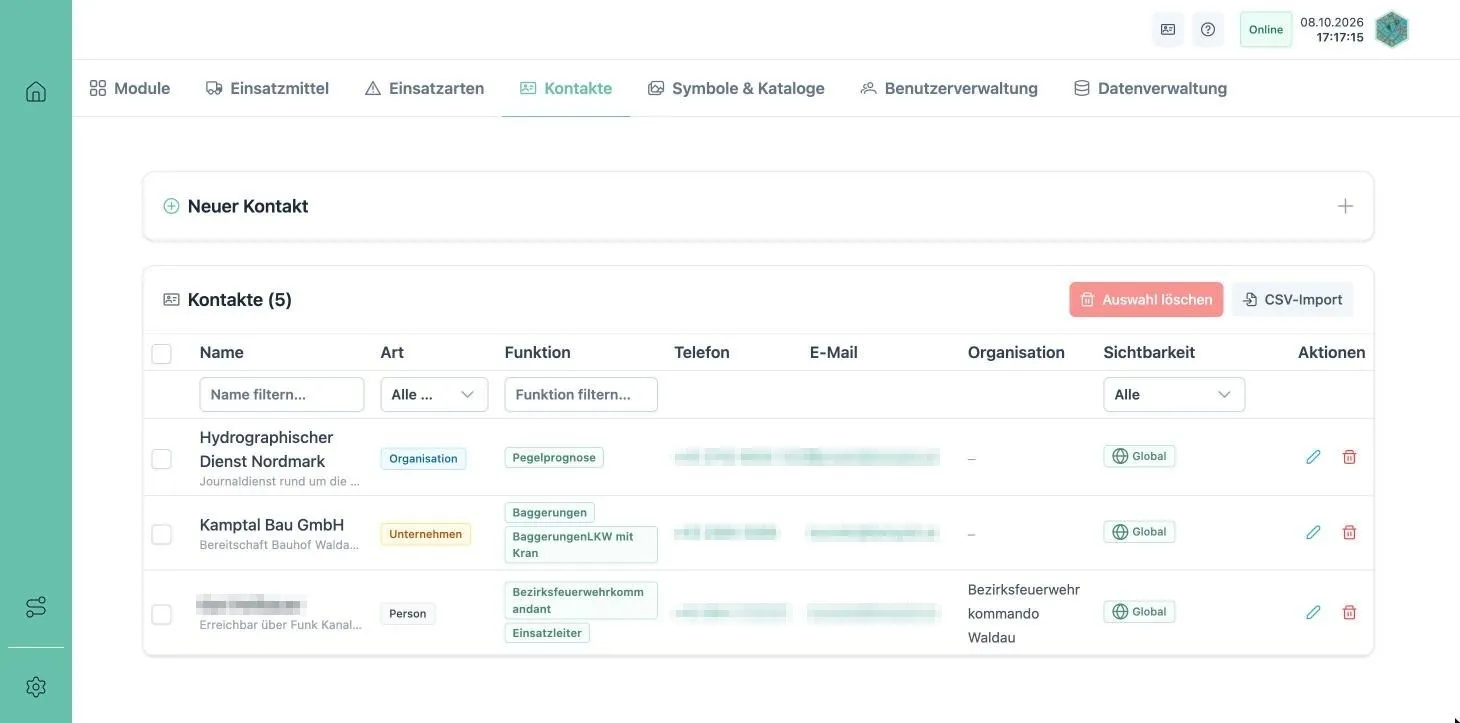The height and width of the screenshot is (723, 1460).
Task: Edit the Kamptal Bau GmbH contact
Action: click(1313, 532)
